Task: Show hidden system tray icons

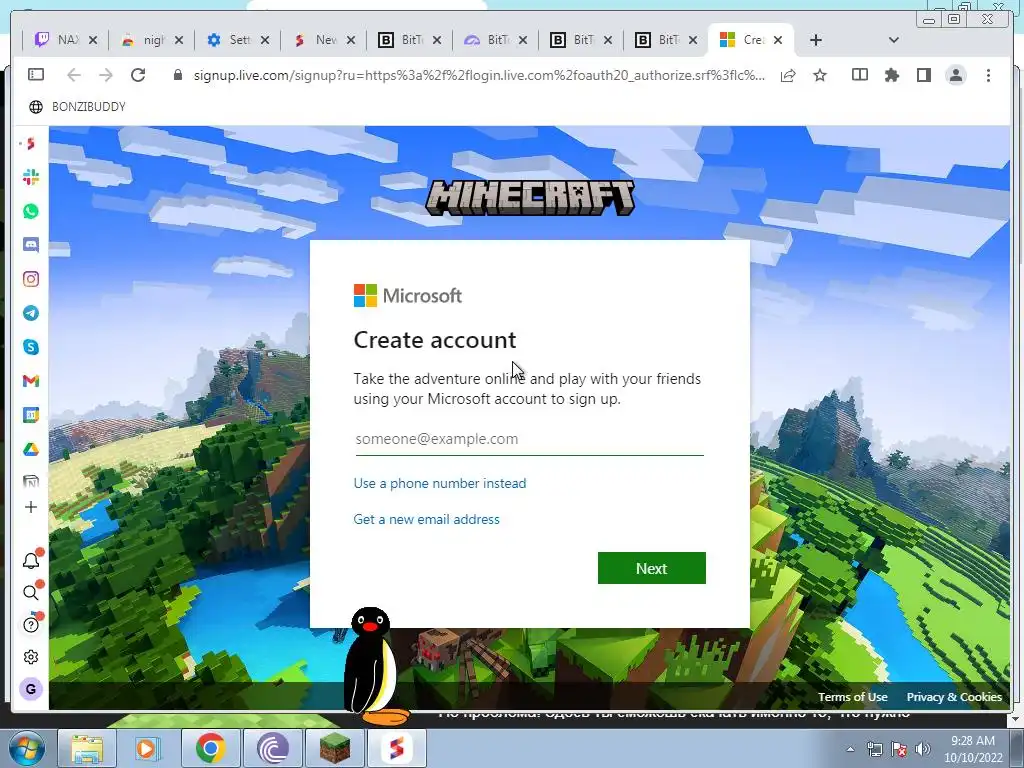Action: coord(850,749)
